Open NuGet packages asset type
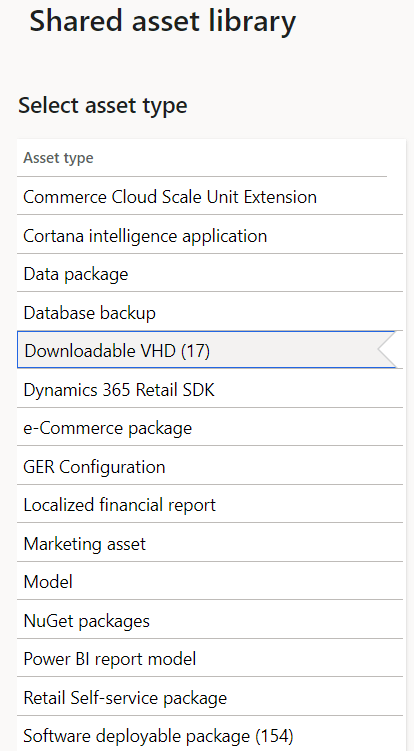The height and width of the screenshot is (751, 414). coord(210,621)
